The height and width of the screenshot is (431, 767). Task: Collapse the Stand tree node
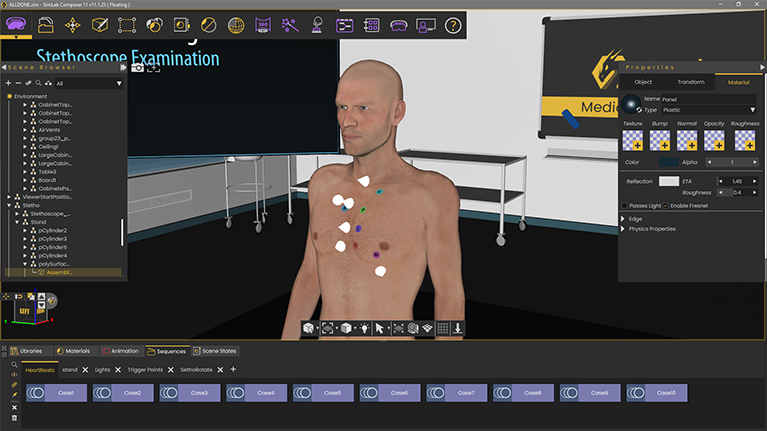17,222
